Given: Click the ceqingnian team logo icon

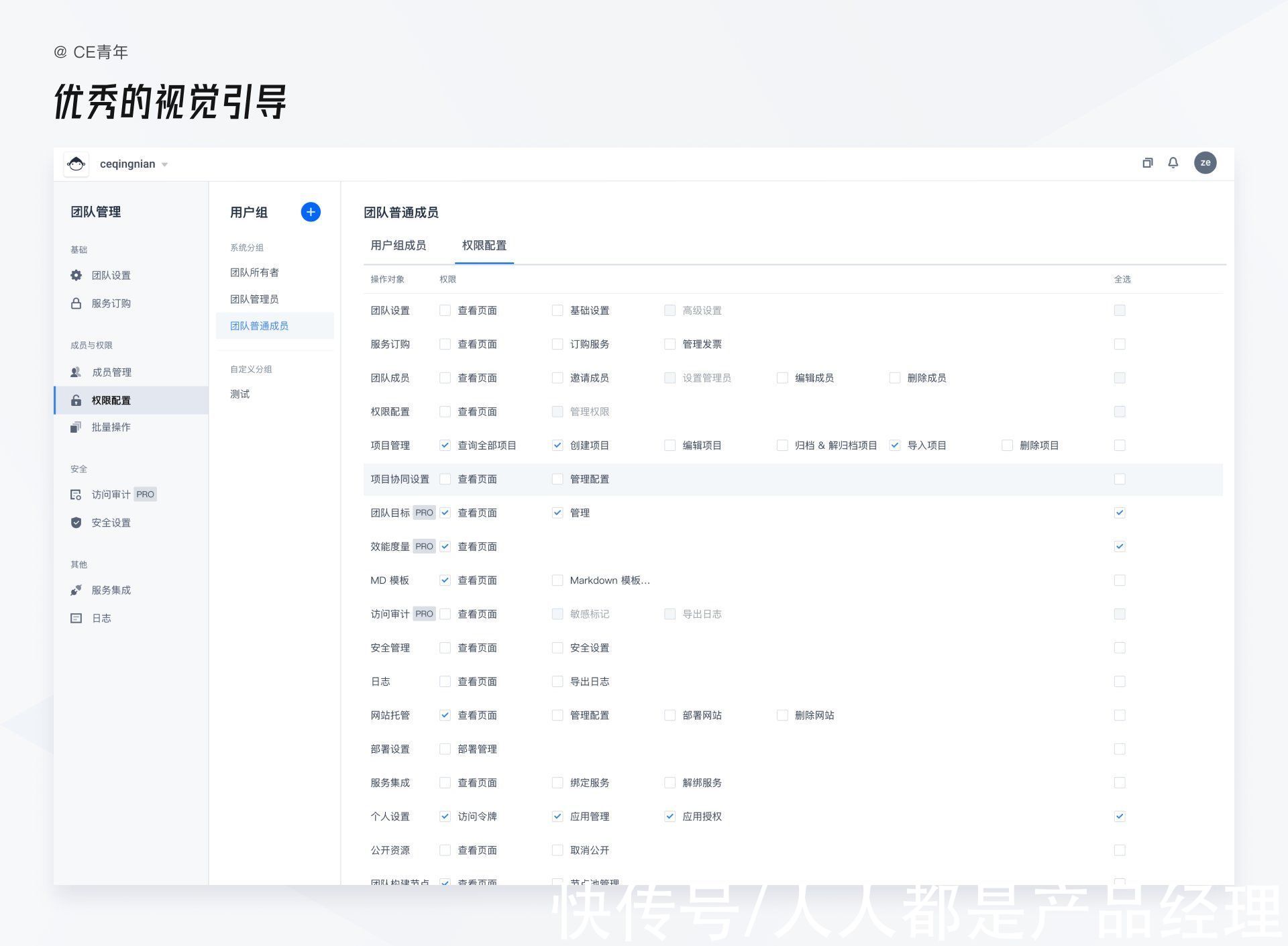Looking at the screenshot, I should 76,164.
